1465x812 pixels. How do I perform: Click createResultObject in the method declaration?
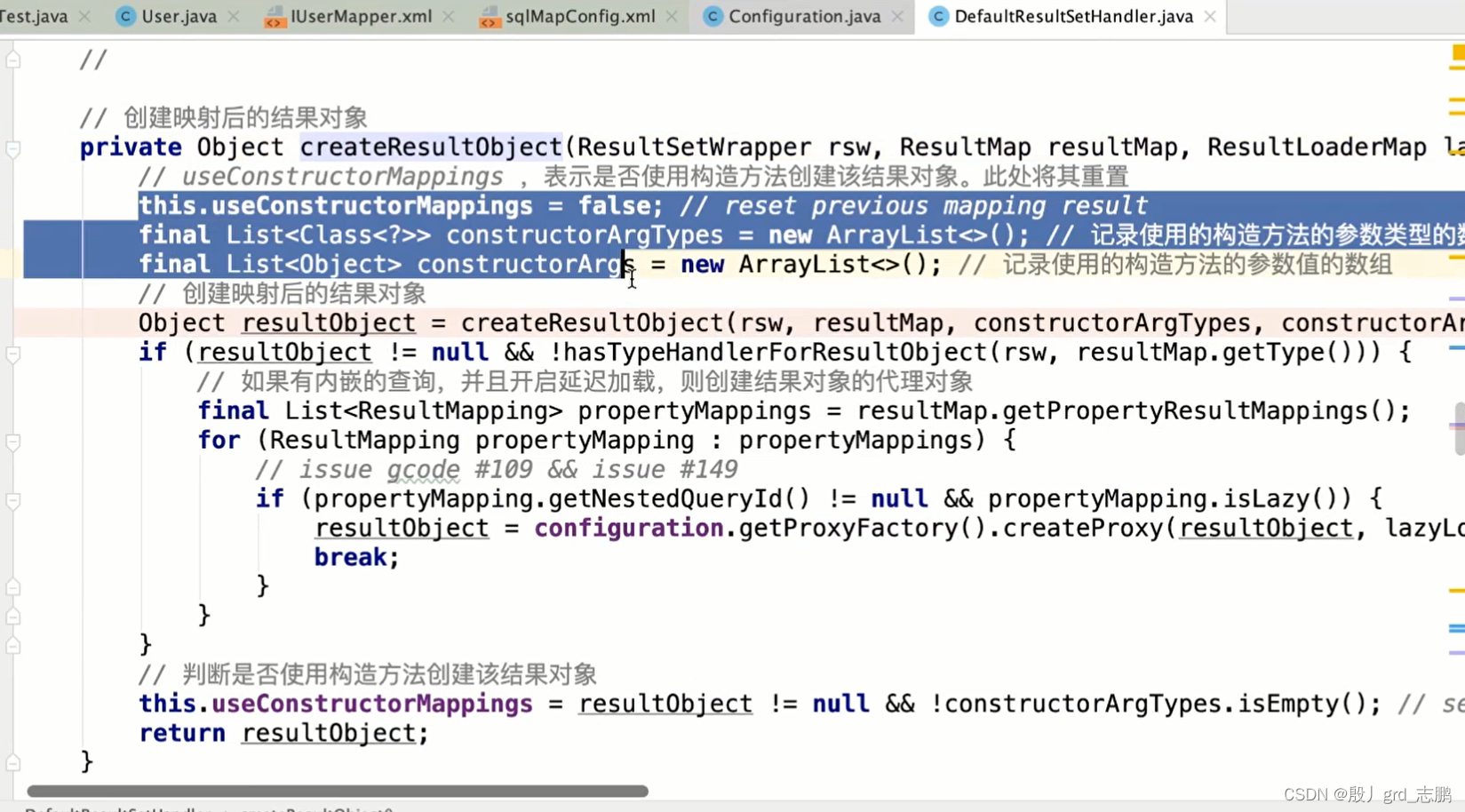(431, 147)
